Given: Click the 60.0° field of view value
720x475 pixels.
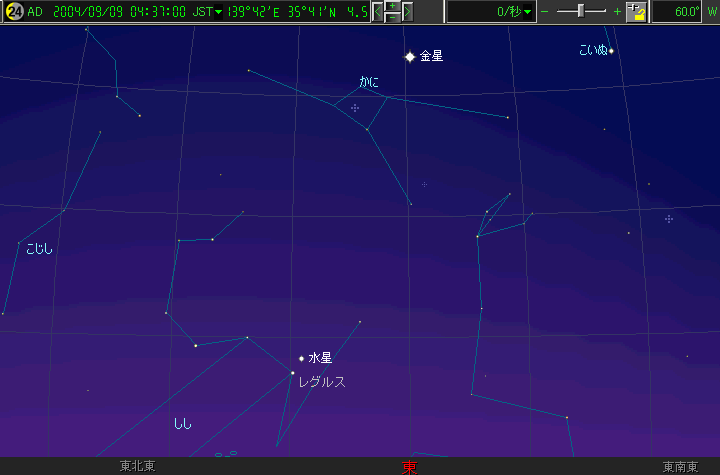Looking at the screenshot, I should point(686,12).
